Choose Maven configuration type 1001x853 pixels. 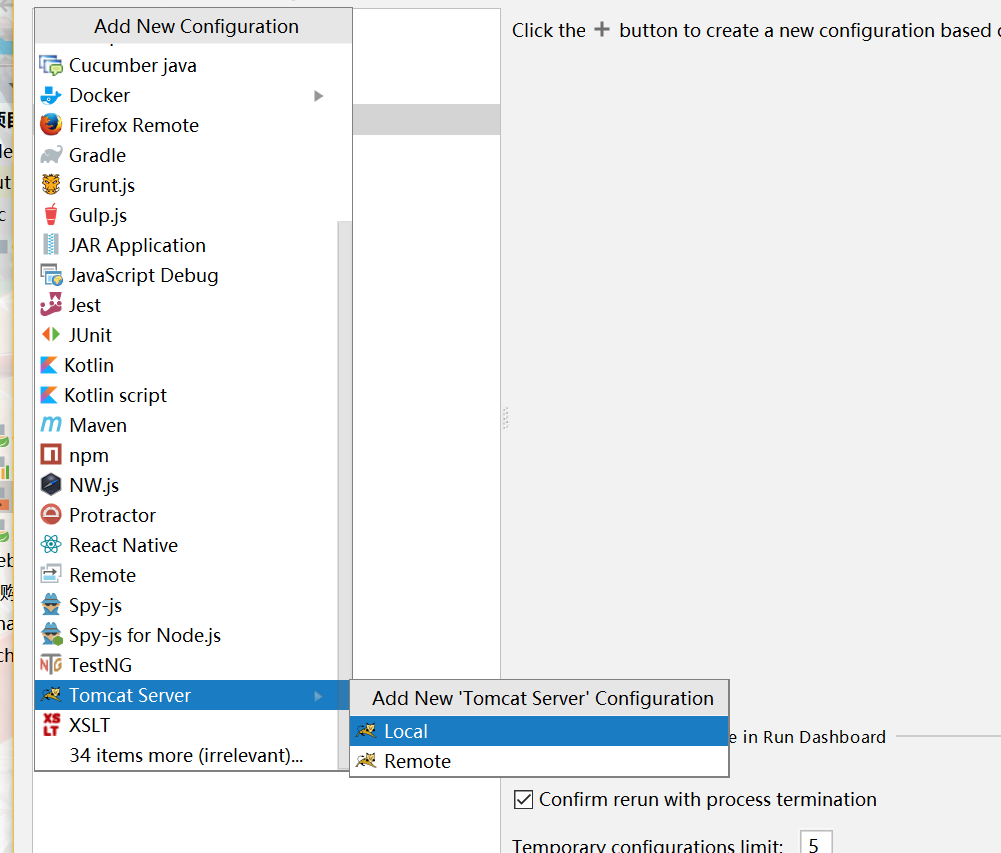(186, 425)
